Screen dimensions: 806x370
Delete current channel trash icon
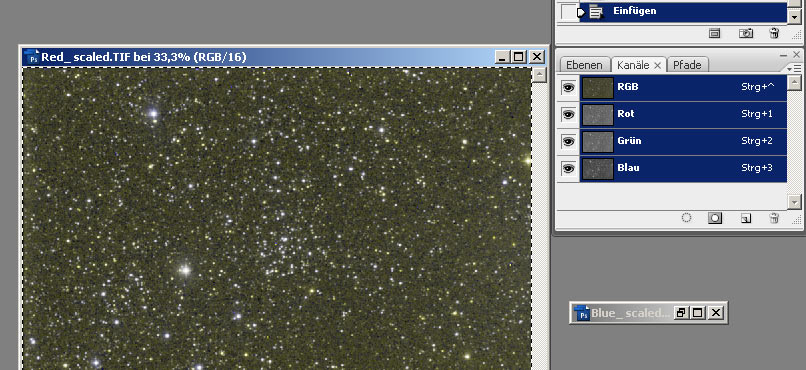(774, 218)
